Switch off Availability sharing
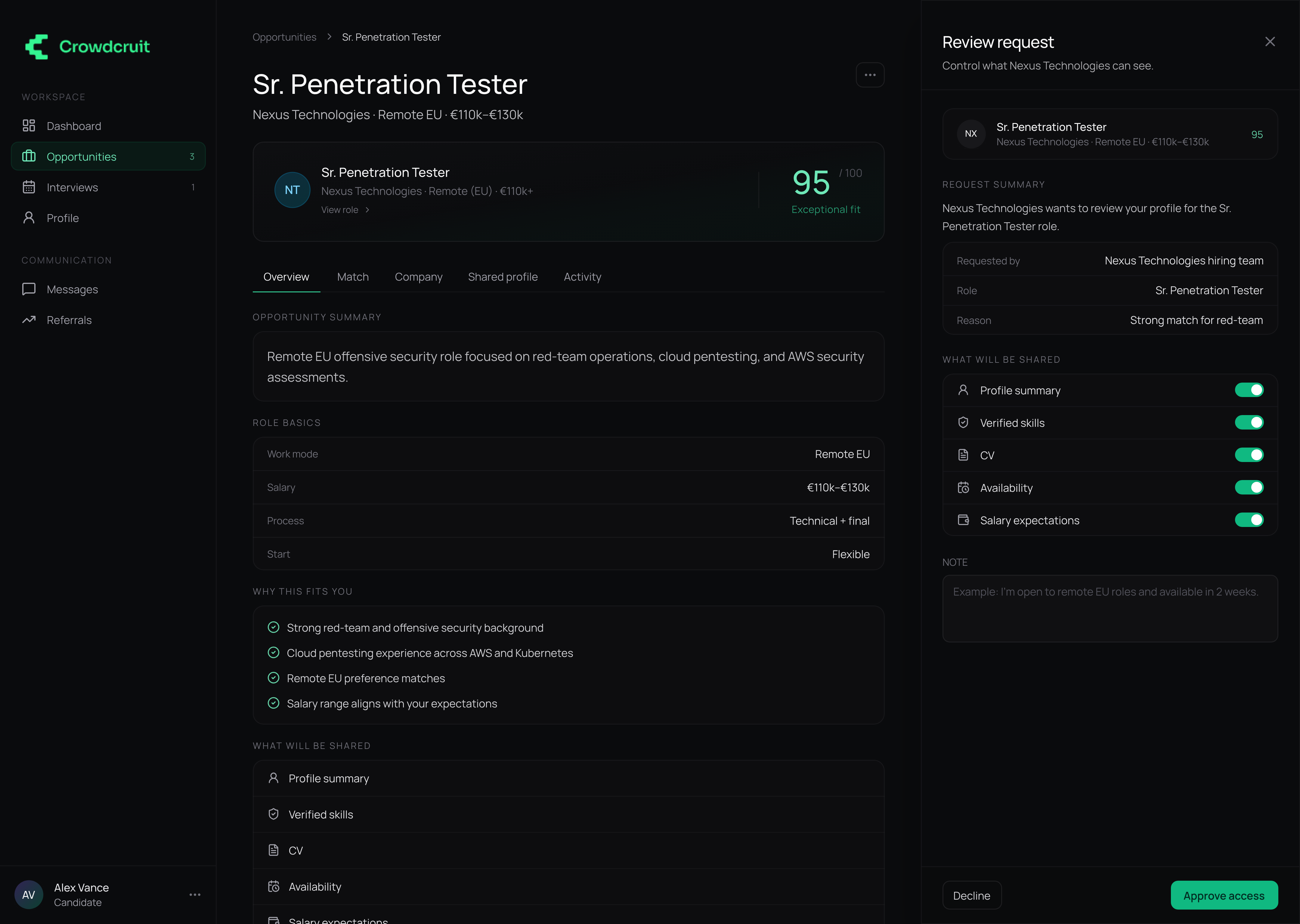The width and height of the screenshot is (1300, 924). 1249,488
